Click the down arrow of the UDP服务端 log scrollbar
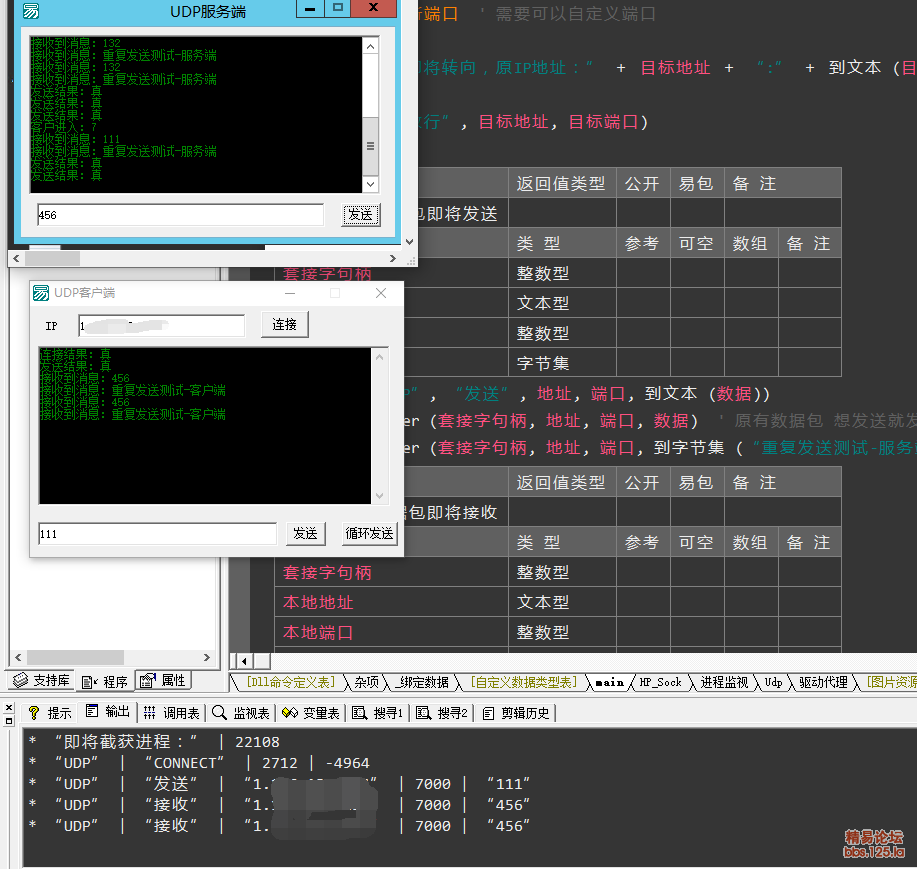Screen dimensions: 917x869 click(371, 184)
